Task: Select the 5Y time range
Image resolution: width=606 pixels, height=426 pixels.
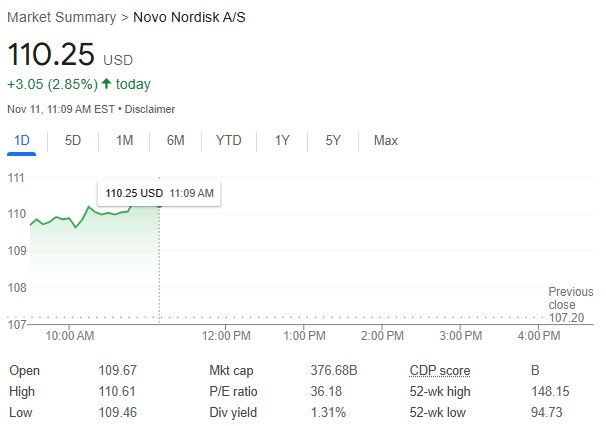Action: click(x=333, y=140)
